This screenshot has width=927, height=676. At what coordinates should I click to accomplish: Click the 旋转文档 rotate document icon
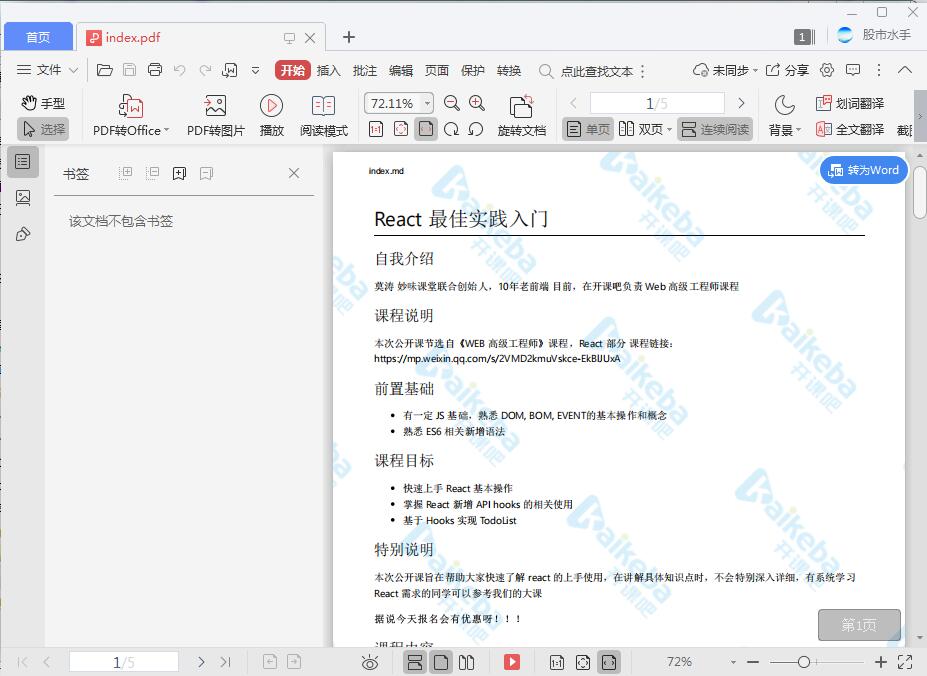520,112
